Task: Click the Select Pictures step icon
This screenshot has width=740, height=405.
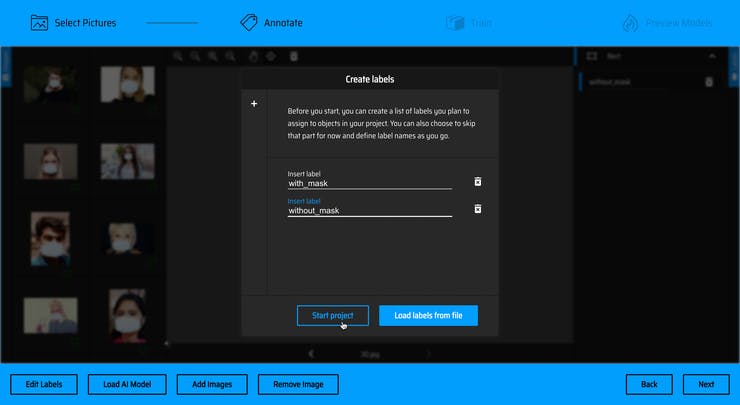Action: click(x=40, y=22)
